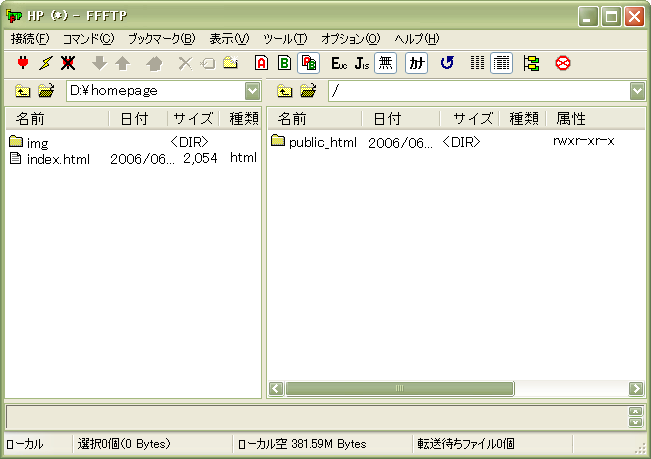The width and height of the screenshot is (651, 459).
Task: Open the ブックマーク(B) menu
Action: pos(161,39)
